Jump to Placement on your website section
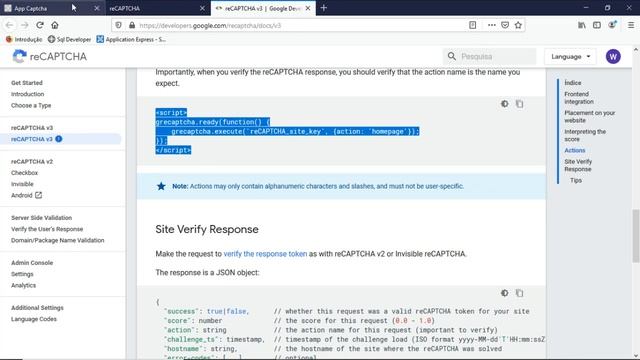Image resolution: width=640 pixels, height=360 pixels. pyautogui.click(x=589, y=117)
